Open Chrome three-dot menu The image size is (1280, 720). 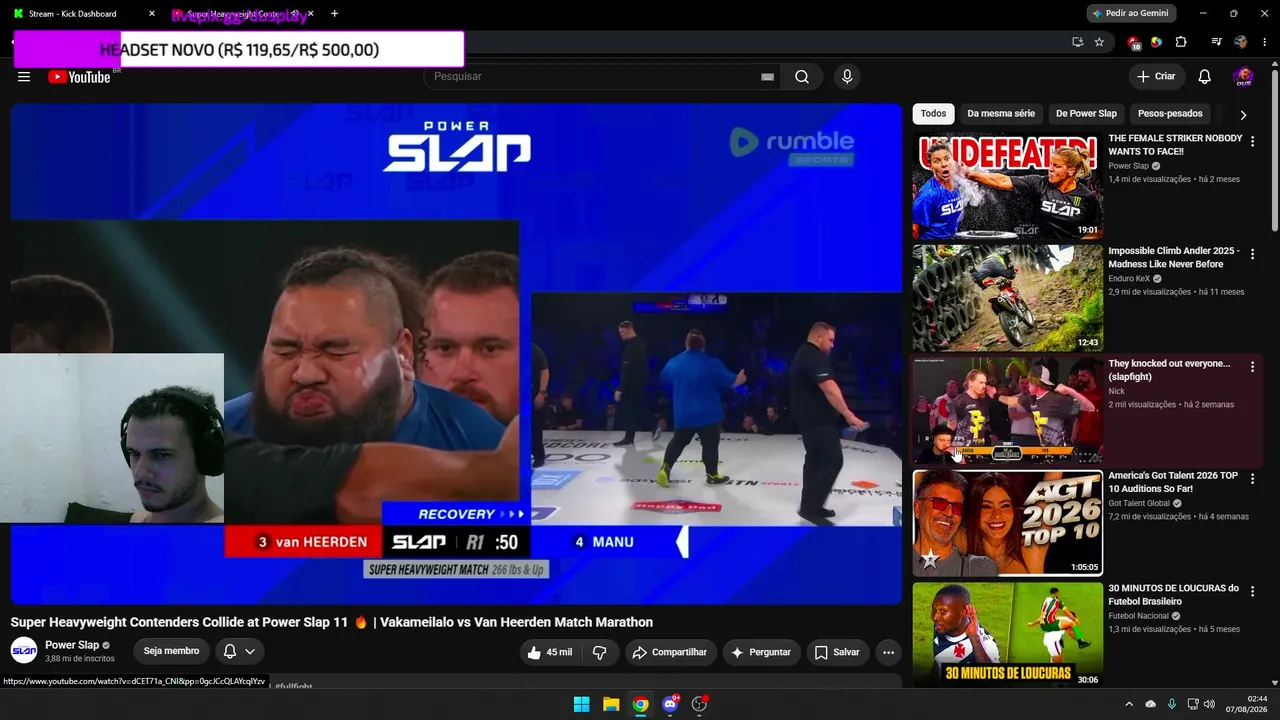(x=1266, y=42)
